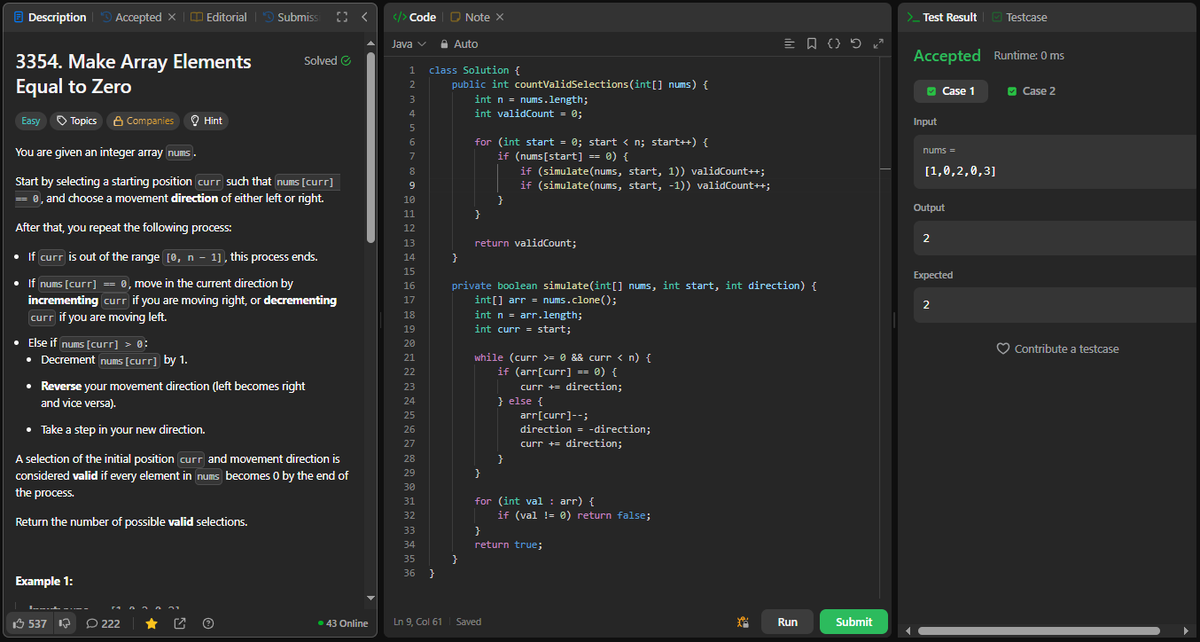This screenshot has width=1200, height=642.
Task: Click the description scrollbar down arrow
Action: pyautogui.click(x=372, y=598)
